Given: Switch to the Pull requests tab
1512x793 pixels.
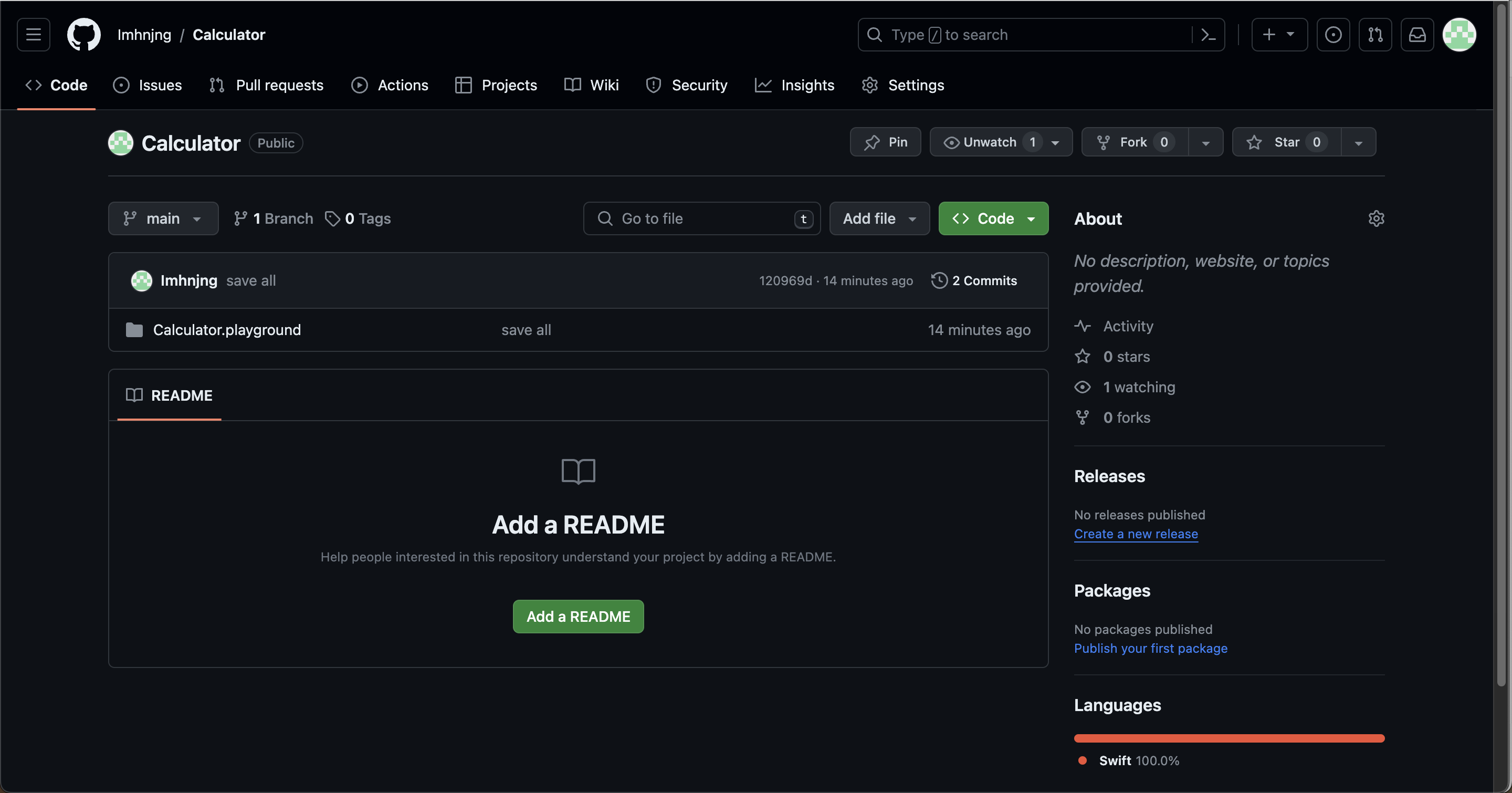Looking at the screenshot, I should click(267, 85).
